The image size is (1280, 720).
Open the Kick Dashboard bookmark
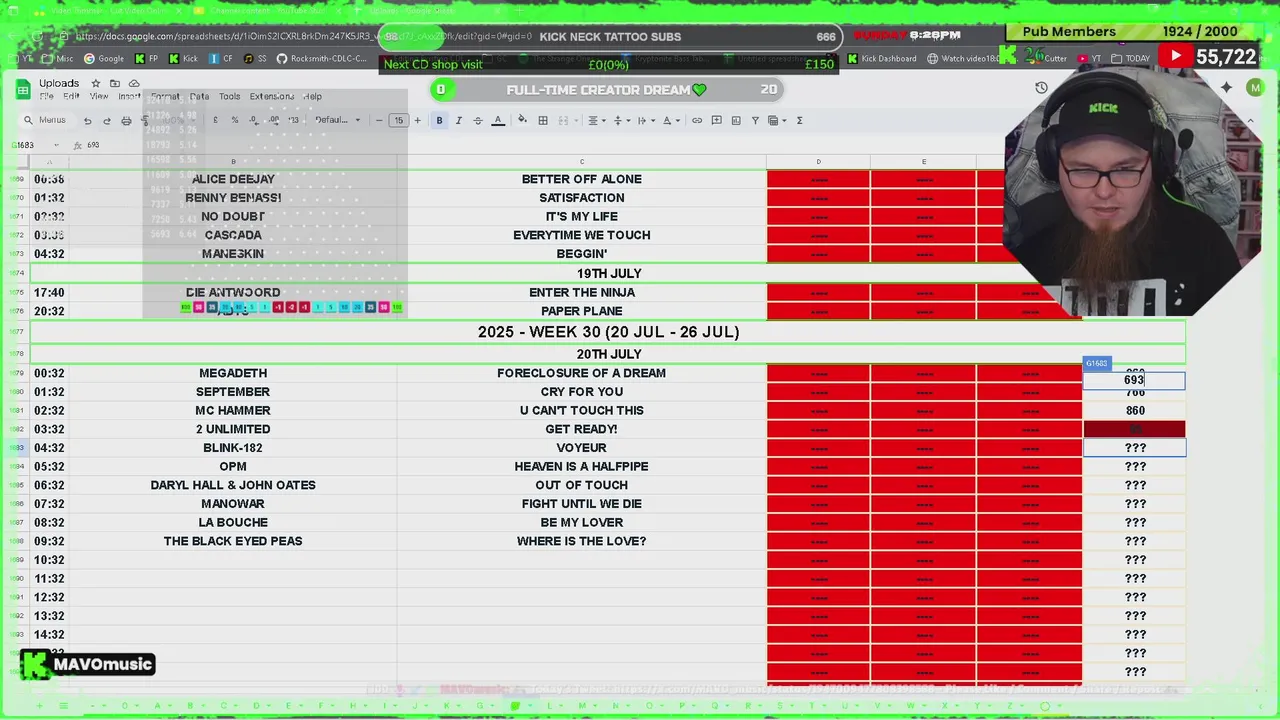882,59
